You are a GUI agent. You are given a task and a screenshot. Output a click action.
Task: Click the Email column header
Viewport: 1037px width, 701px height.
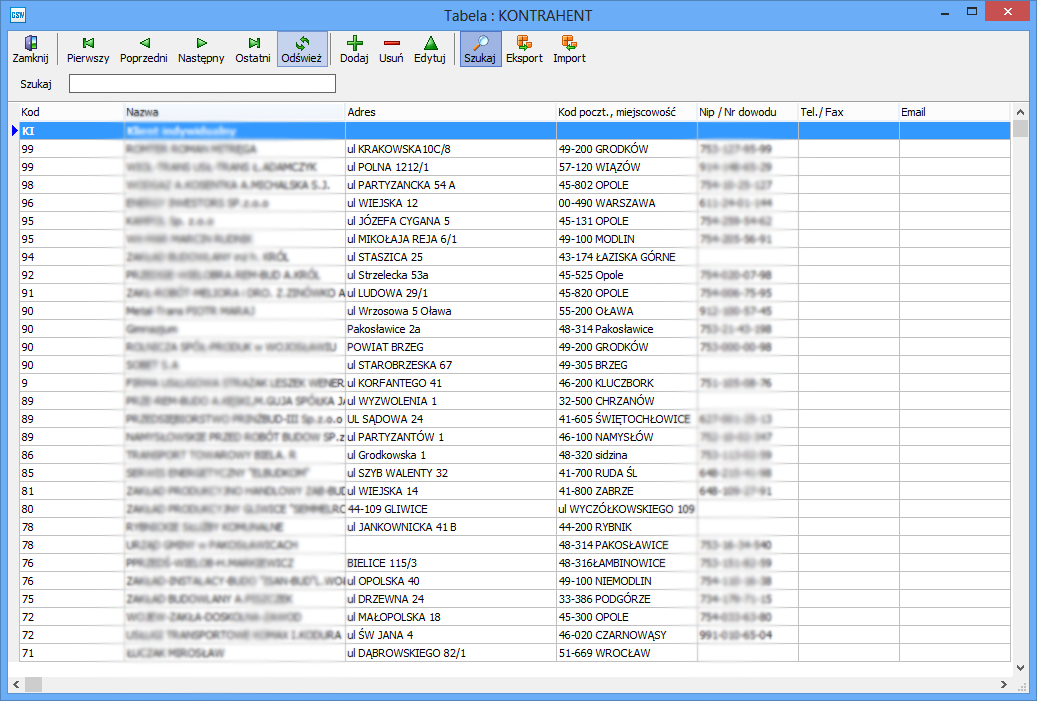pyautogui.click(x=955, y=112)
